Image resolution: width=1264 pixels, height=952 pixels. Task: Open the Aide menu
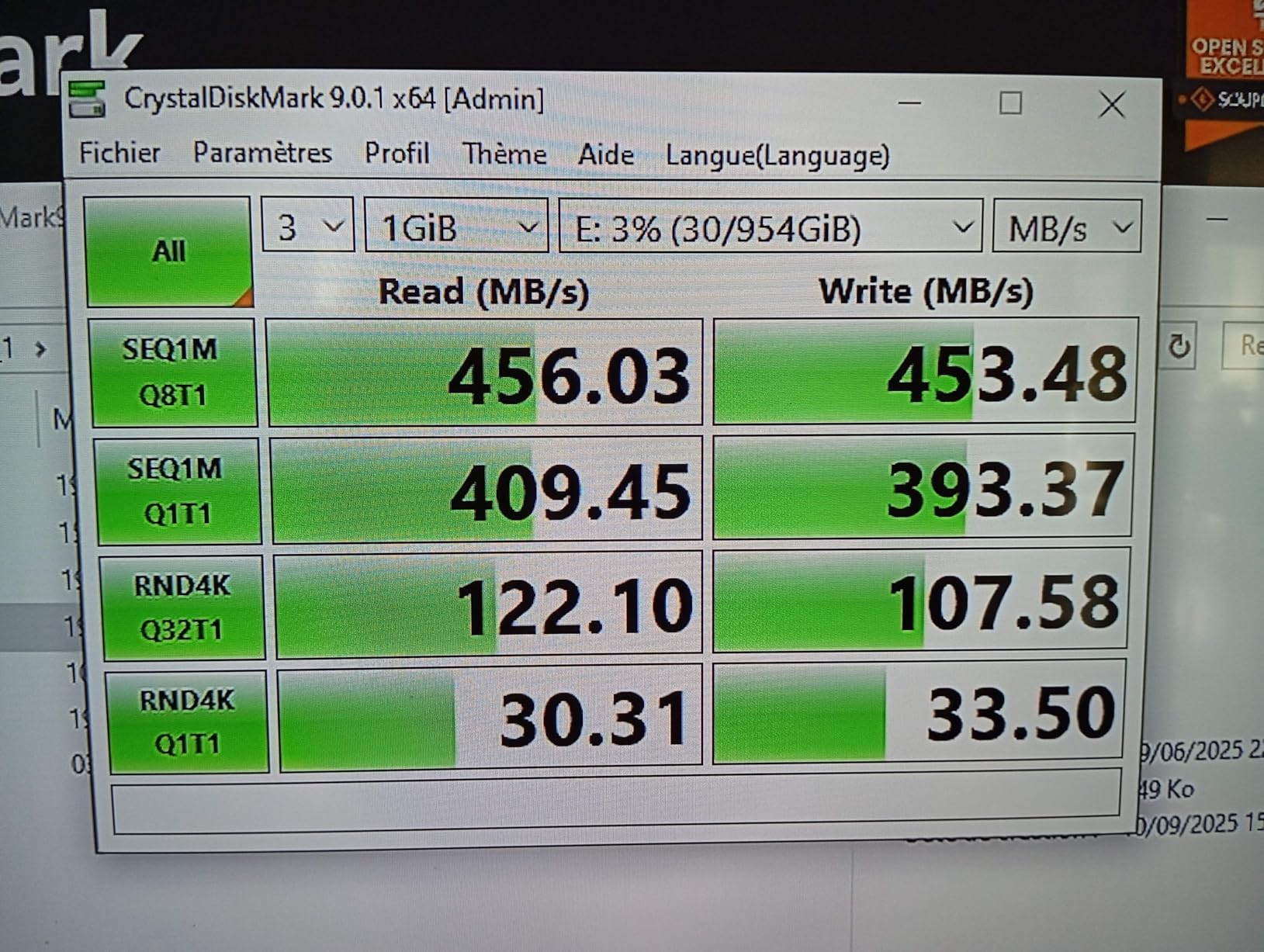(x=605, y=154)
